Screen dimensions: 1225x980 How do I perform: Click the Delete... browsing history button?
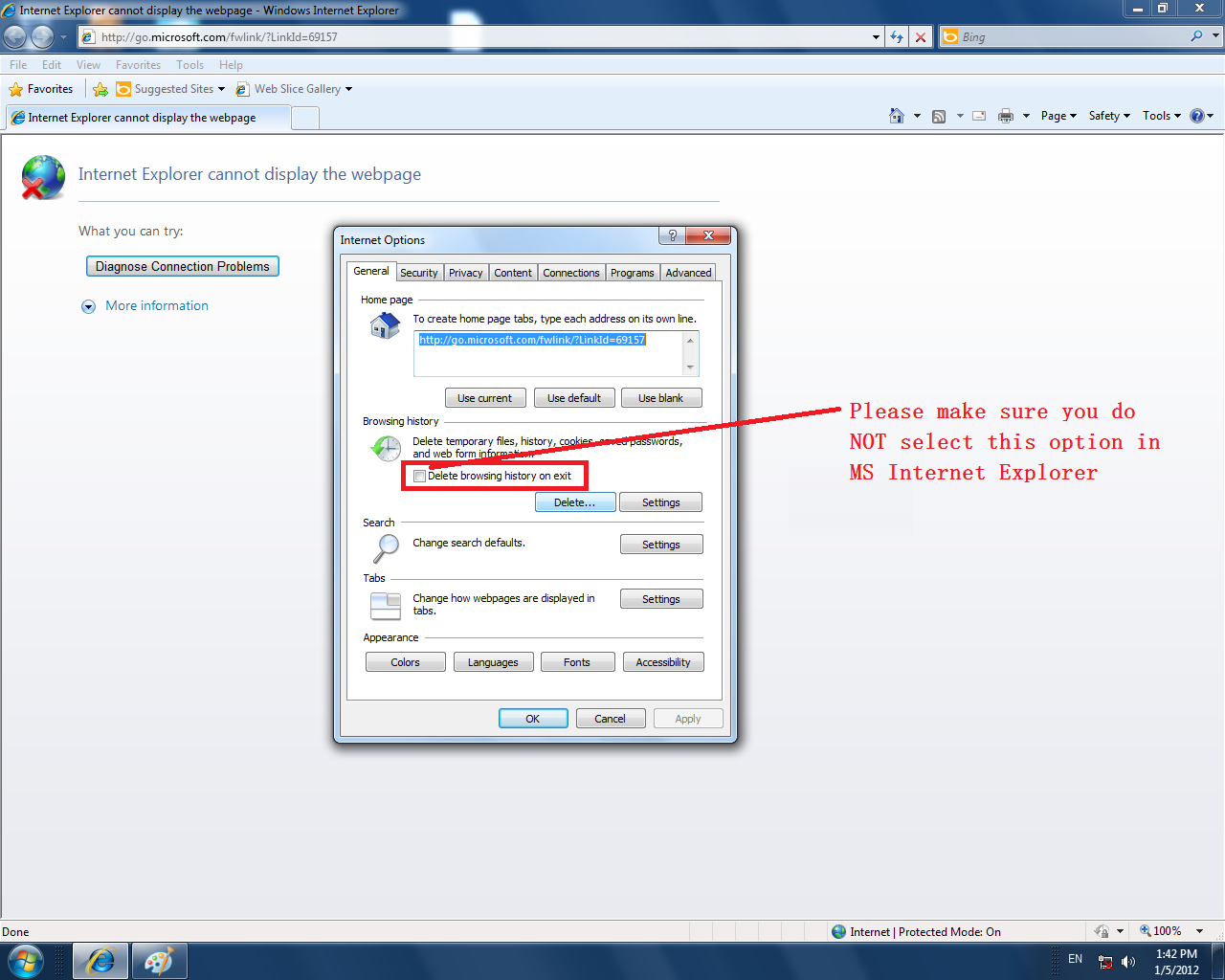click(575, 502)
